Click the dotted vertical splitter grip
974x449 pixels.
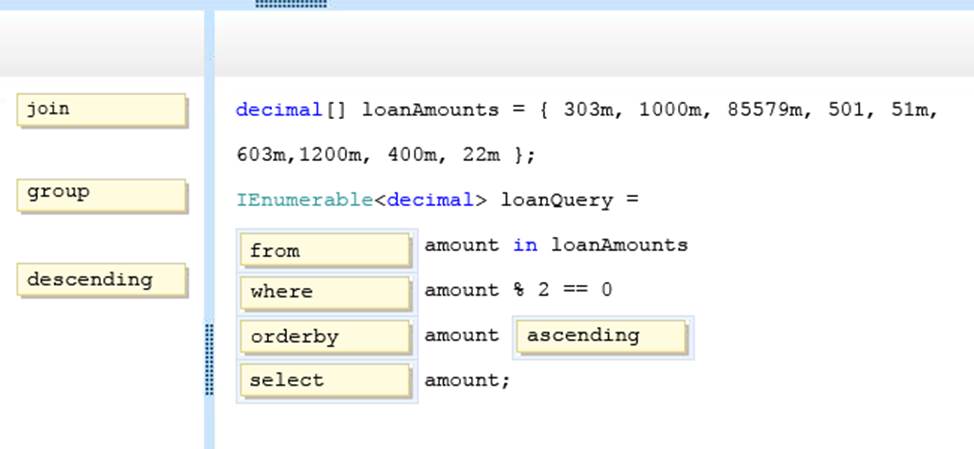(x=209, y=358)
